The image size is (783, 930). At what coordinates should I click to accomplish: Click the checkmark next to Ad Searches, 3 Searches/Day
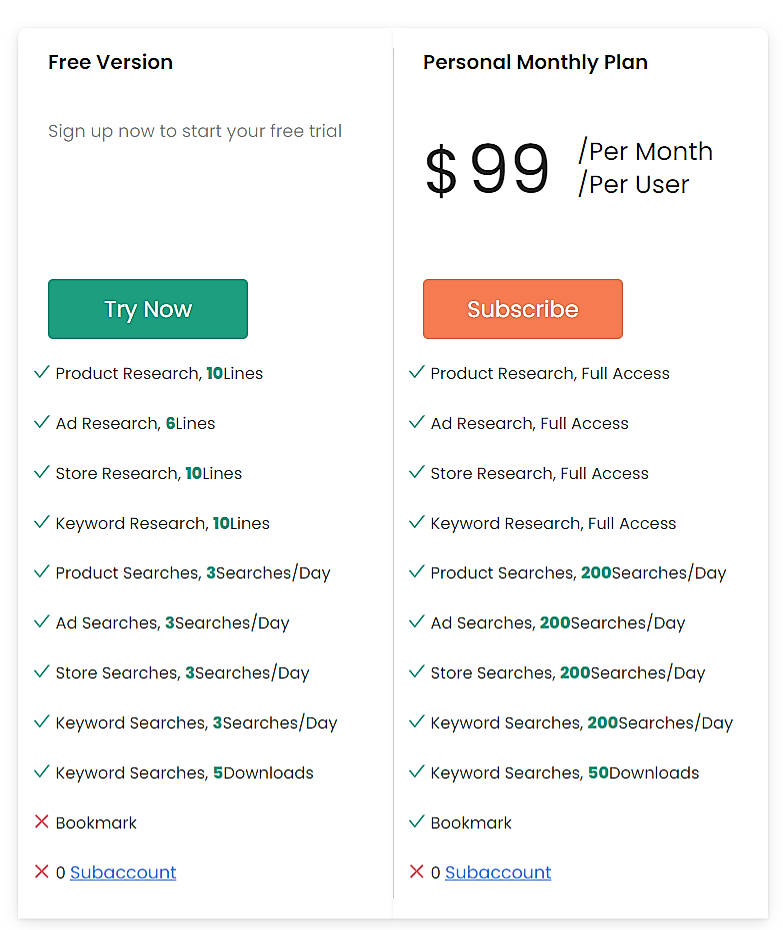(41, 622)
